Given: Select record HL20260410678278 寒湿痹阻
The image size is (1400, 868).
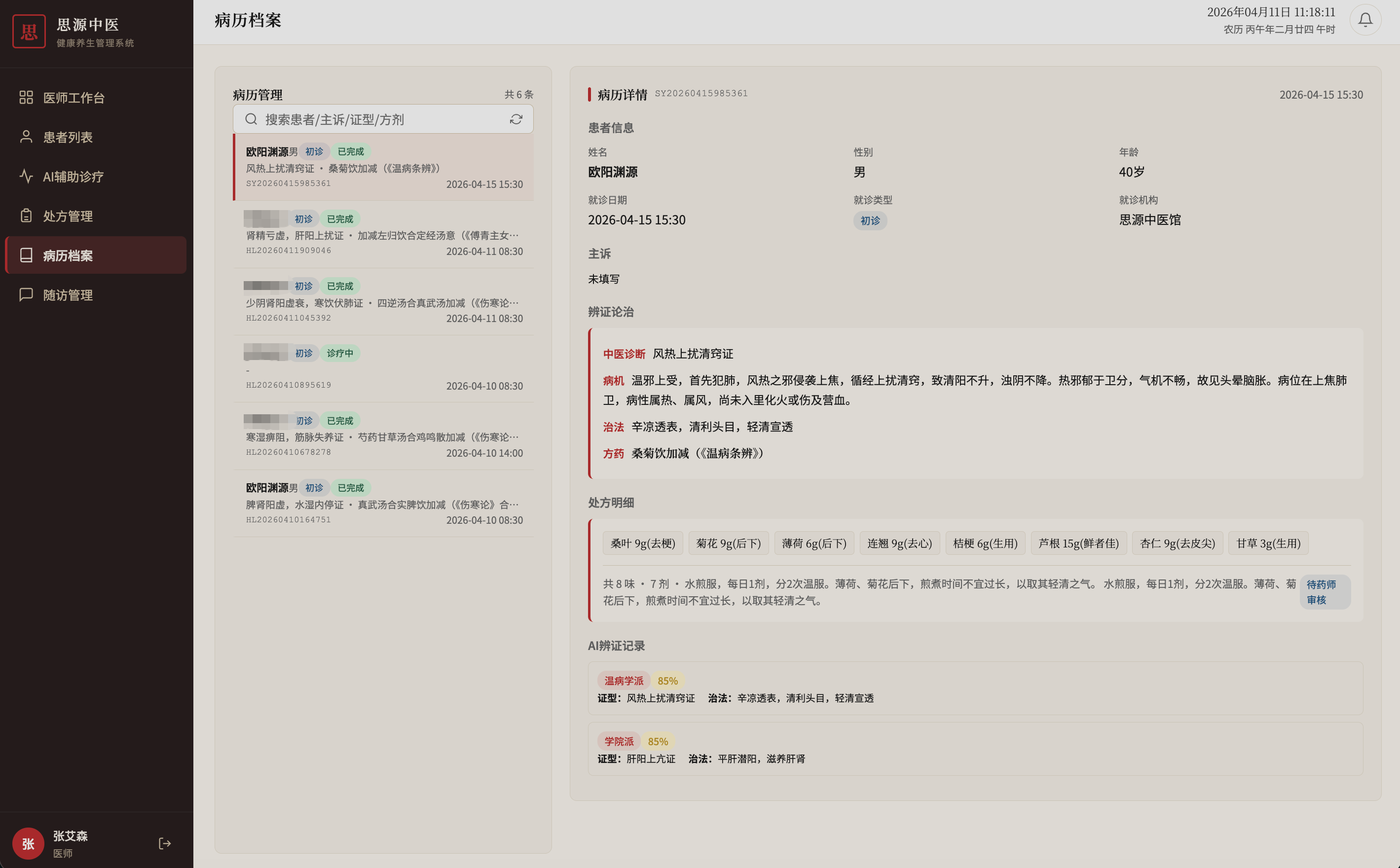Looking at the screenshot, I should coord(383,436).
